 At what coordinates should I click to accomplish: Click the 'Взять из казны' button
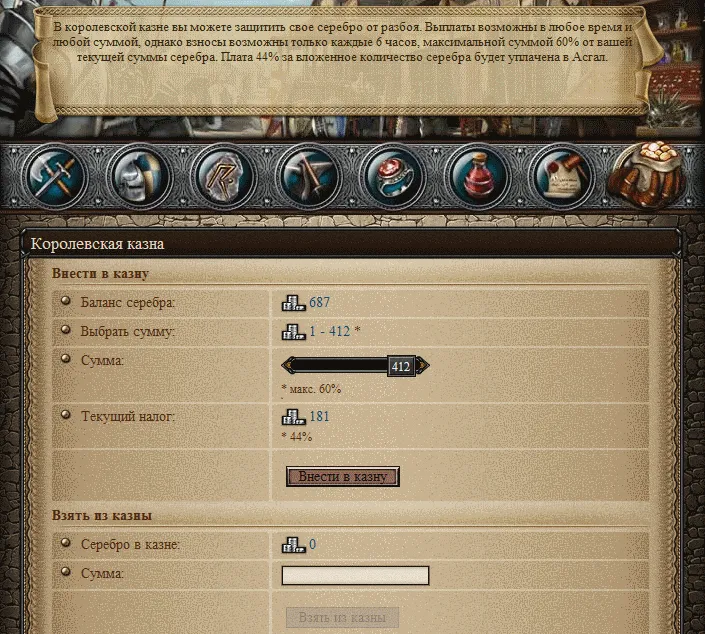point(343,617)
